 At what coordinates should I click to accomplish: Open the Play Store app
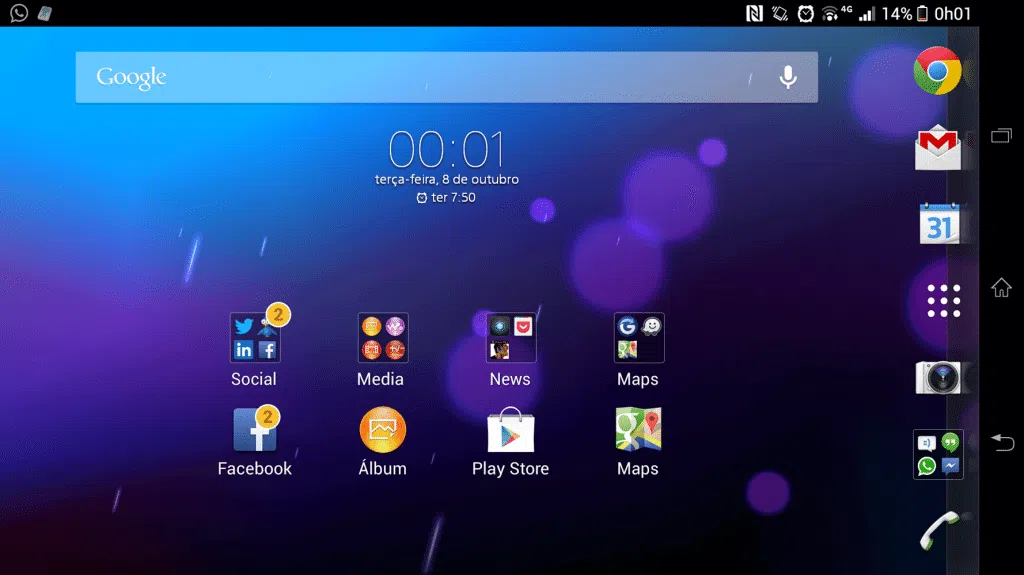tap(510, 431)
